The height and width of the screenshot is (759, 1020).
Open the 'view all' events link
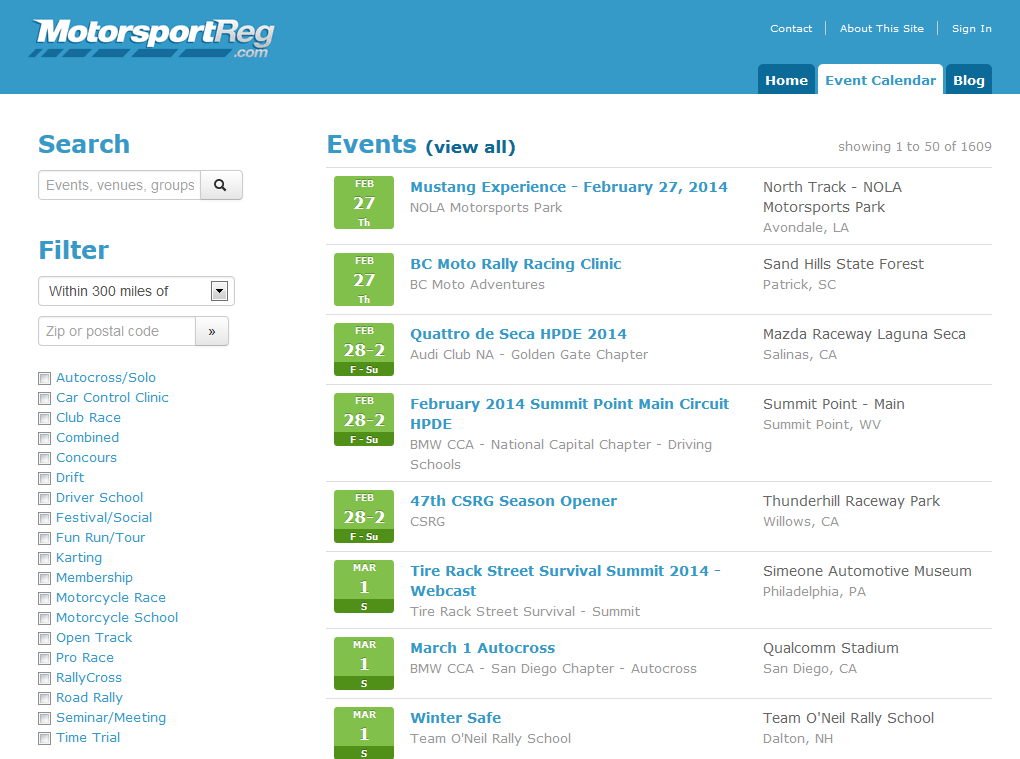click(470, 147)
